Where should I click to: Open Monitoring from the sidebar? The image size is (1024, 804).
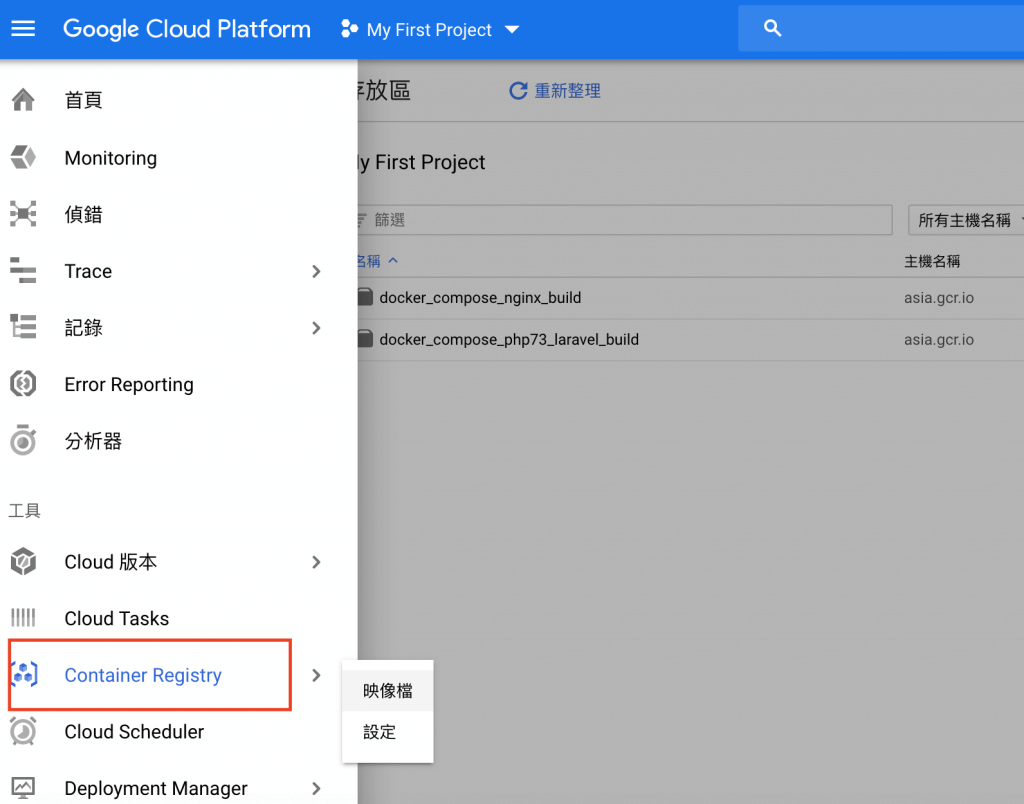click(x=110, y=158)
